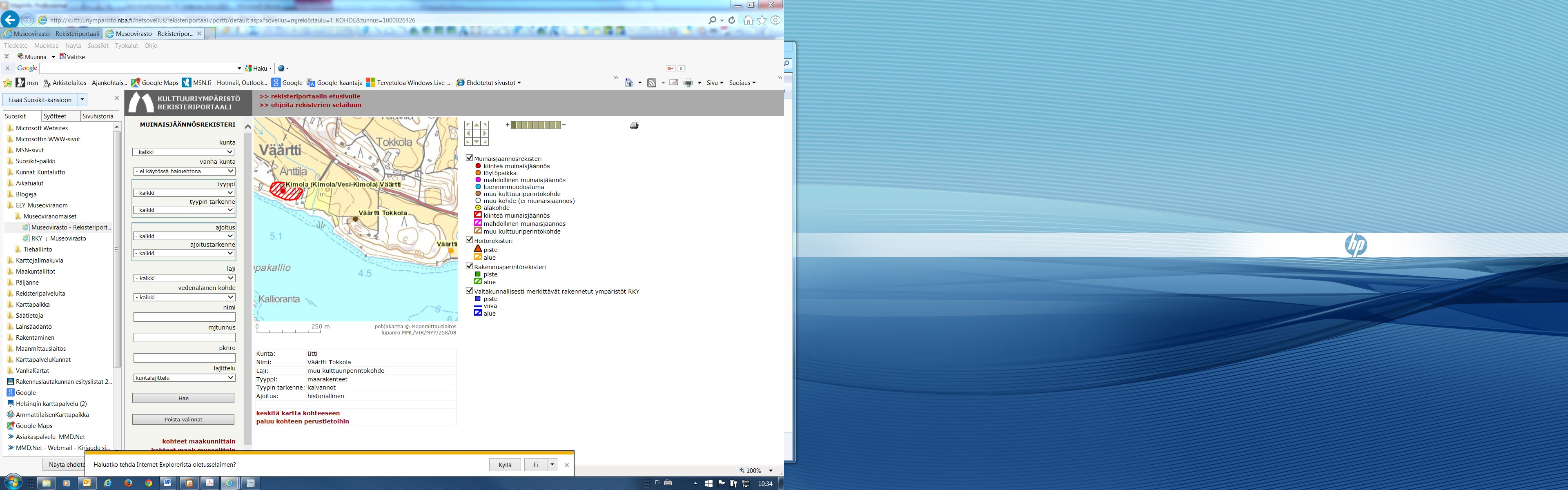Click the G+1 button in Google toolbar

671,69
